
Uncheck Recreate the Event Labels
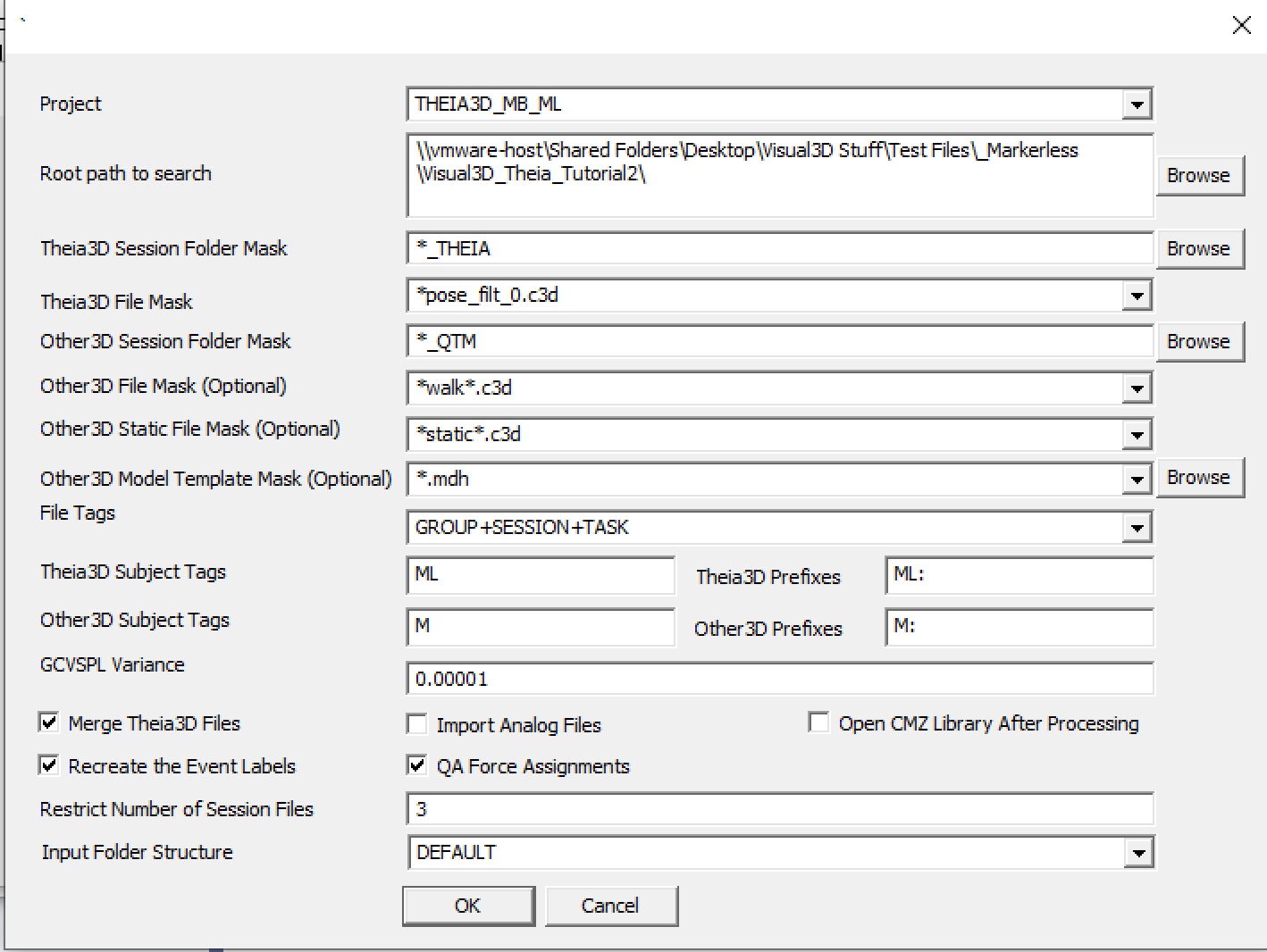click(x=49, y=765)
